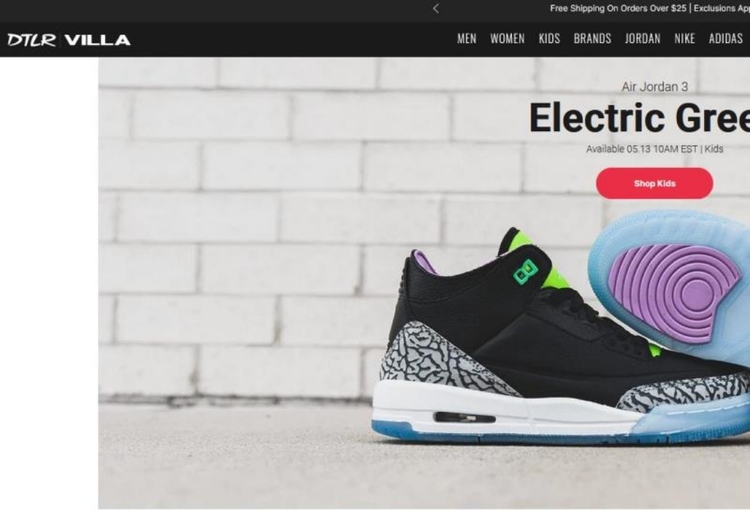The image size is (750, 514).
Task: Click the Free Shipping announcement text
Action: (618, 8)
